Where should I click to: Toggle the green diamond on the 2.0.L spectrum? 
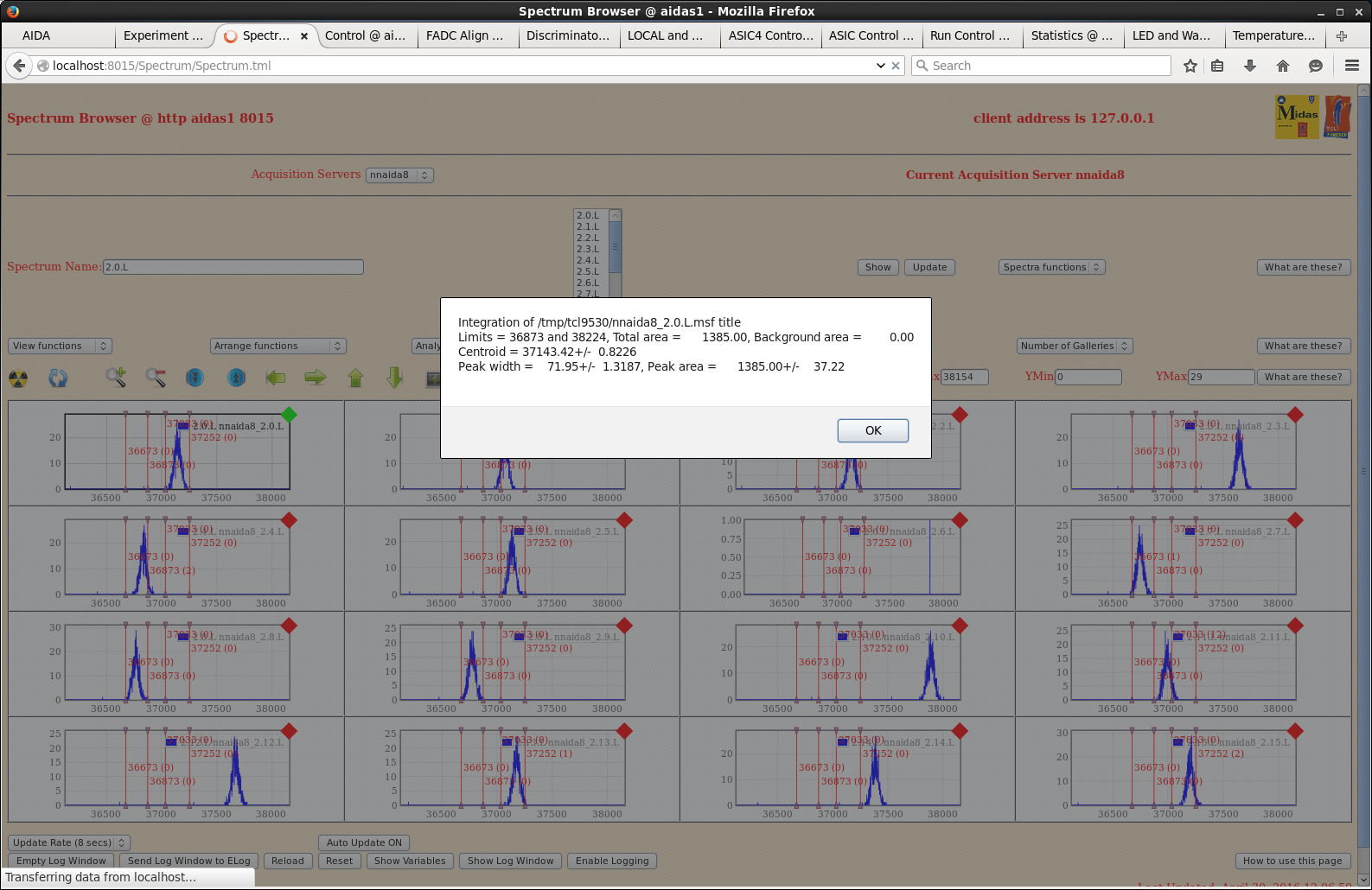(289, 415)
